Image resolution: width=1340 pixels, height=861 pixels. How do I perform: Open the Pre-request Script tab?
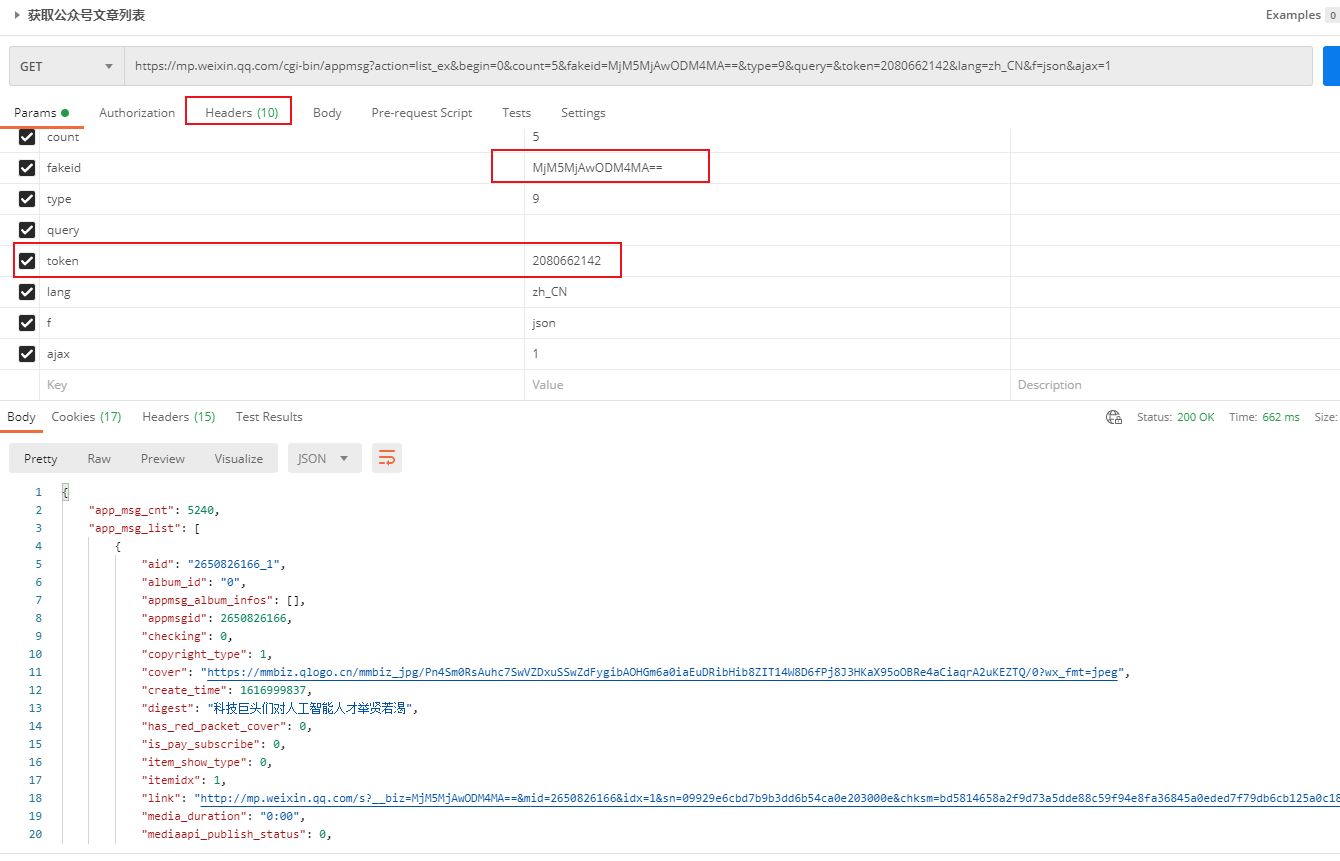point(421,113)
